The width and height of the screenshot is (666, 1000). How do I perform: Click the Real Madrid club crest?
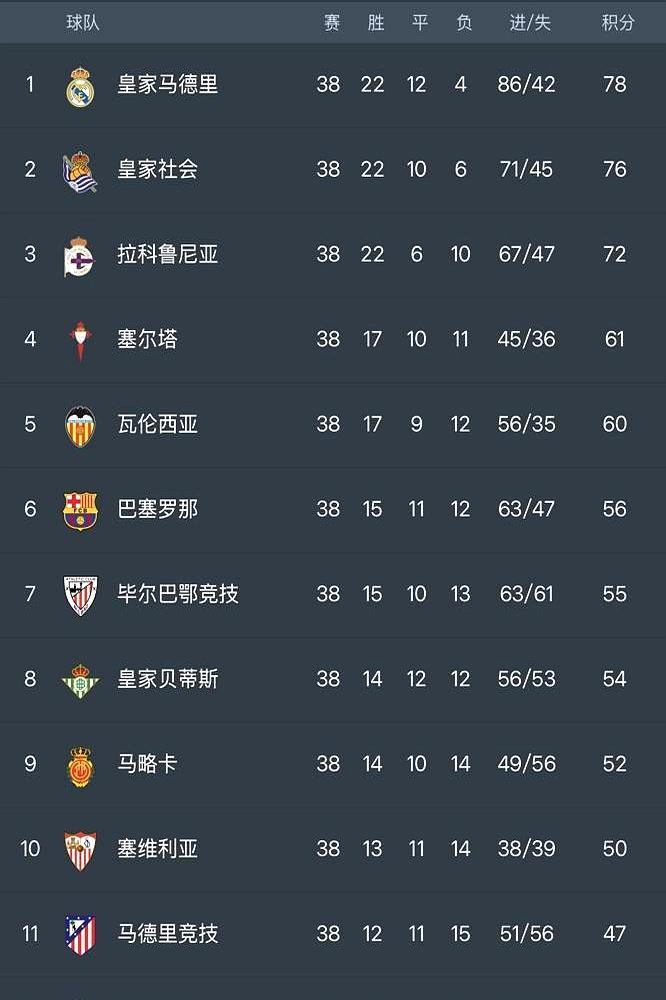[80, 86]
